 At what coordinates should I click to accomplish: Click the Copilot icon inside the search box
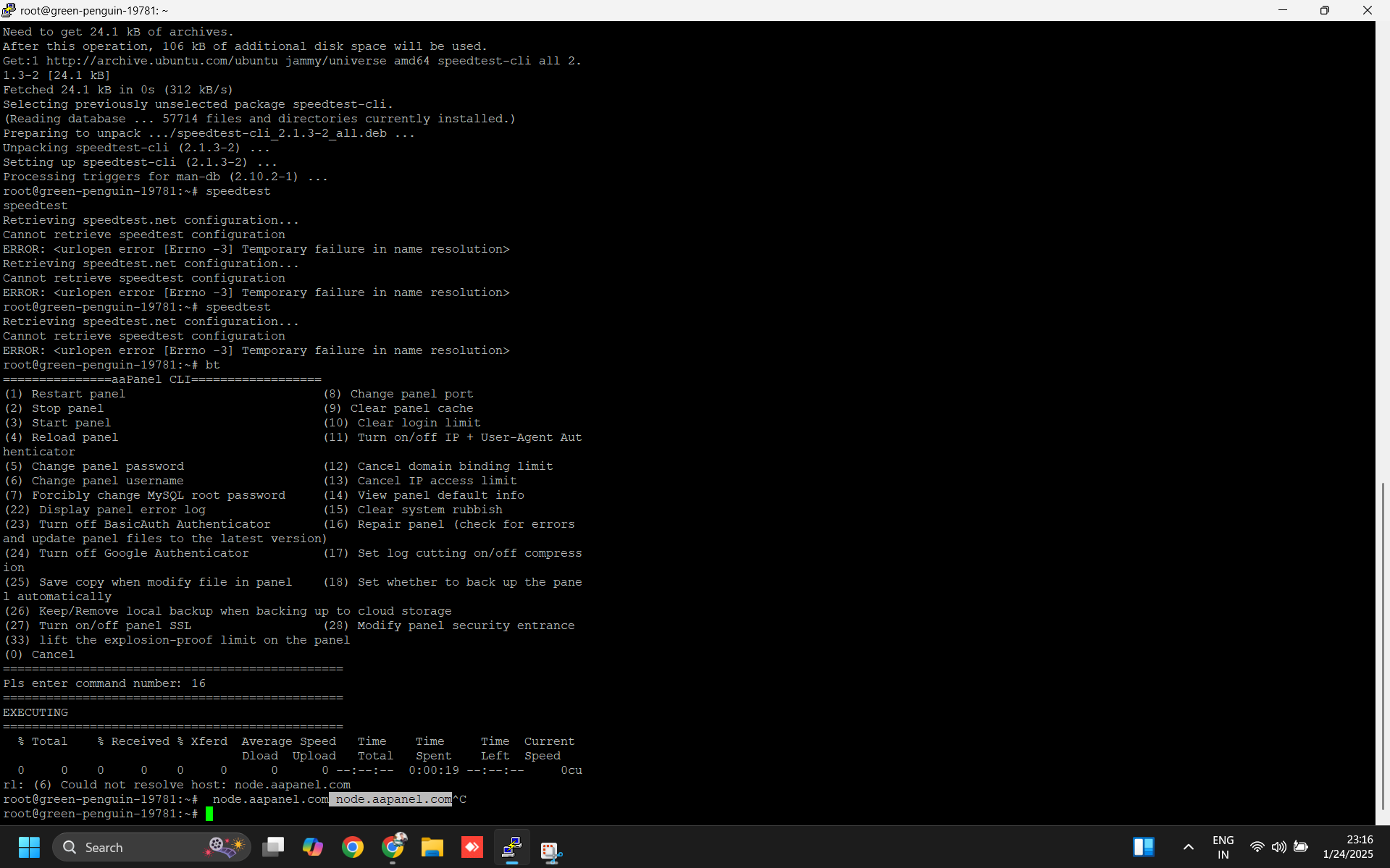pyautogui.click(x=225, y=847)
